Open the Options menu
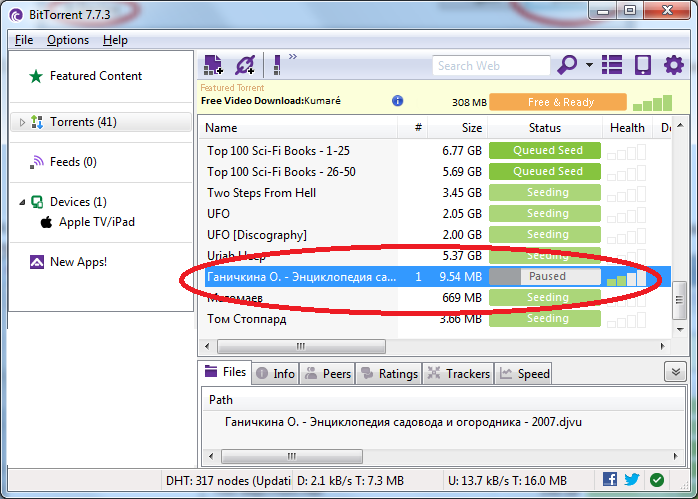 [x=68, y=40]
